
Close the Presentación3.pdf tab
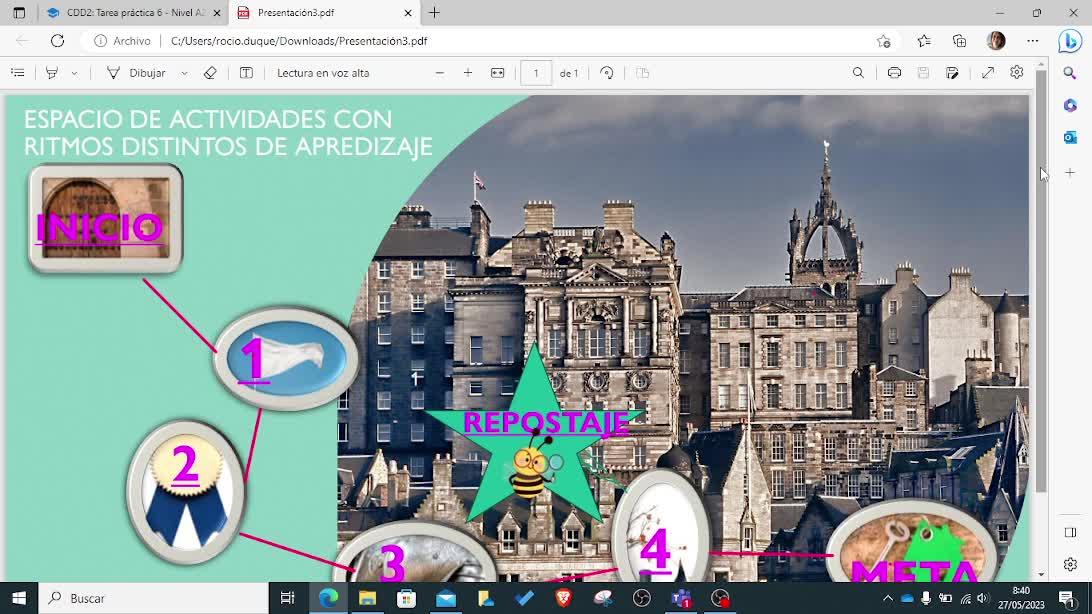[x=408, y=13]
